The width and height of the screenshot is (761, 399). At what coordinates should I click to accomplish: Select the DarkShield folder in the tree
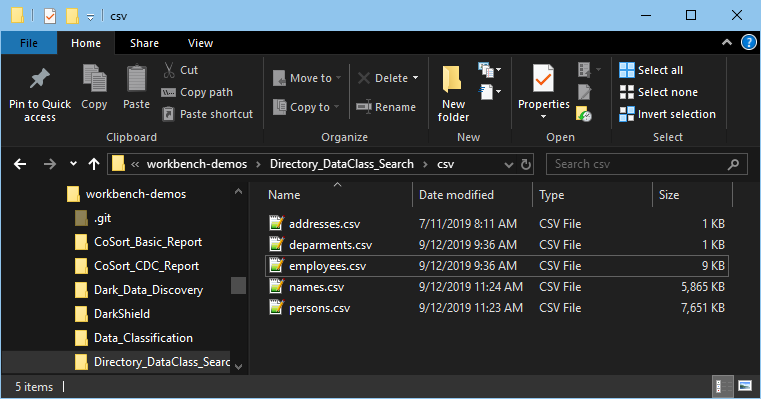[x=112, y=314]
